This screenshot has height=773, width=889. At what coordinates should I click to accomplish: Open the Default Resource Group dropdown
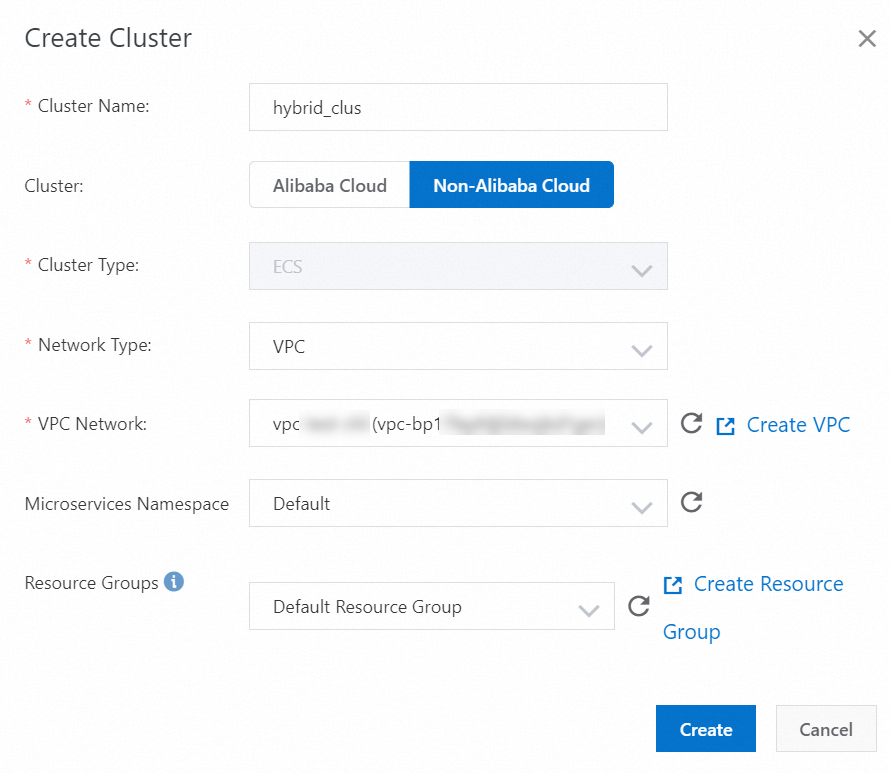point(431,606)
